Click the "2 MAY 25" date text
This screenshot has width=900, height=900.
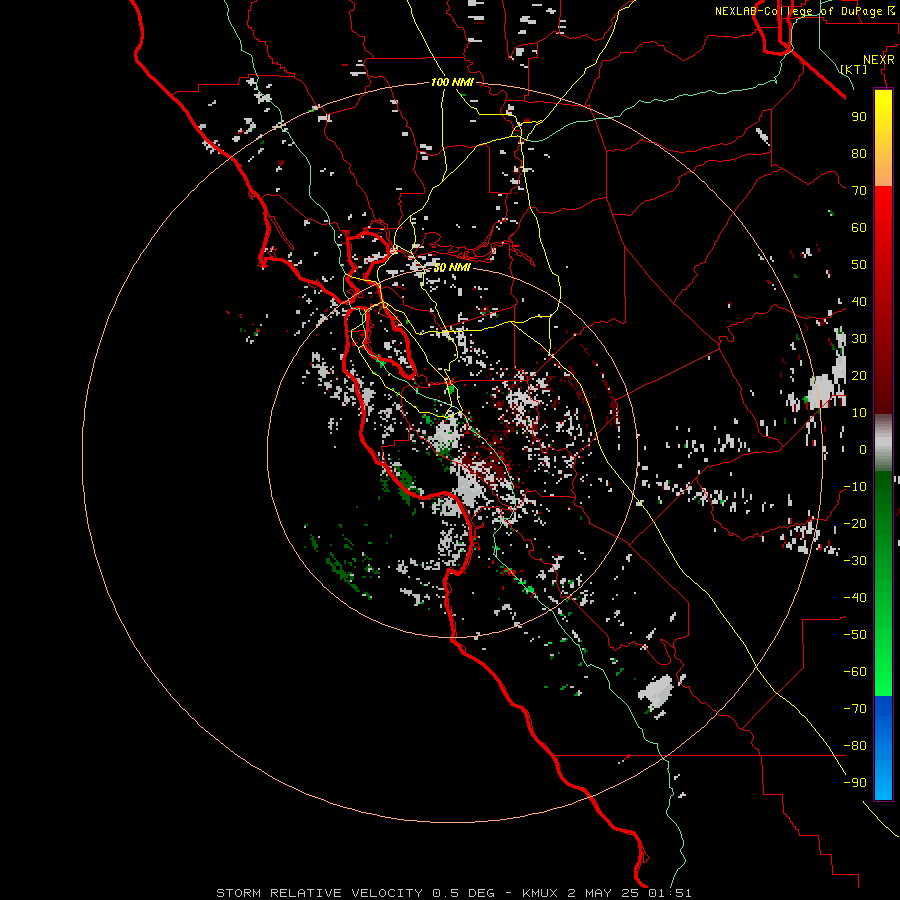point(603,893)
